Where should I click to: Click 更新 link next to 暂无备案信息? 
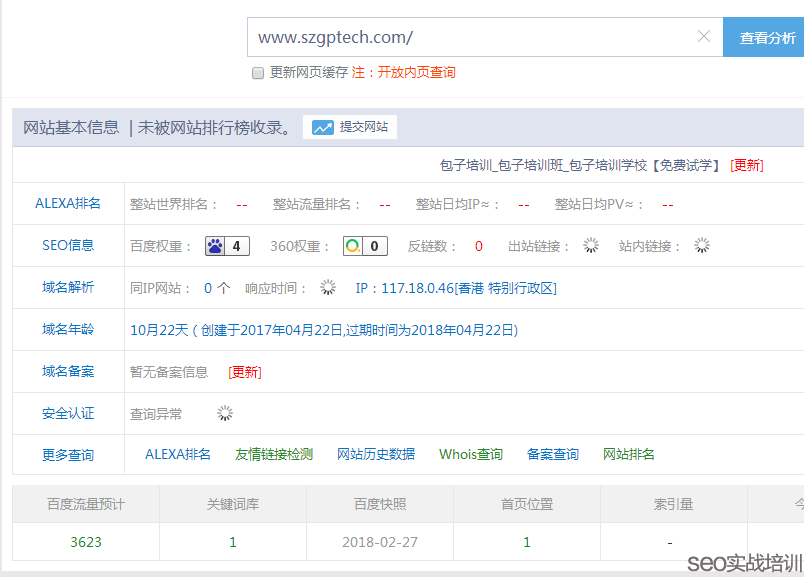coord(245,372)
